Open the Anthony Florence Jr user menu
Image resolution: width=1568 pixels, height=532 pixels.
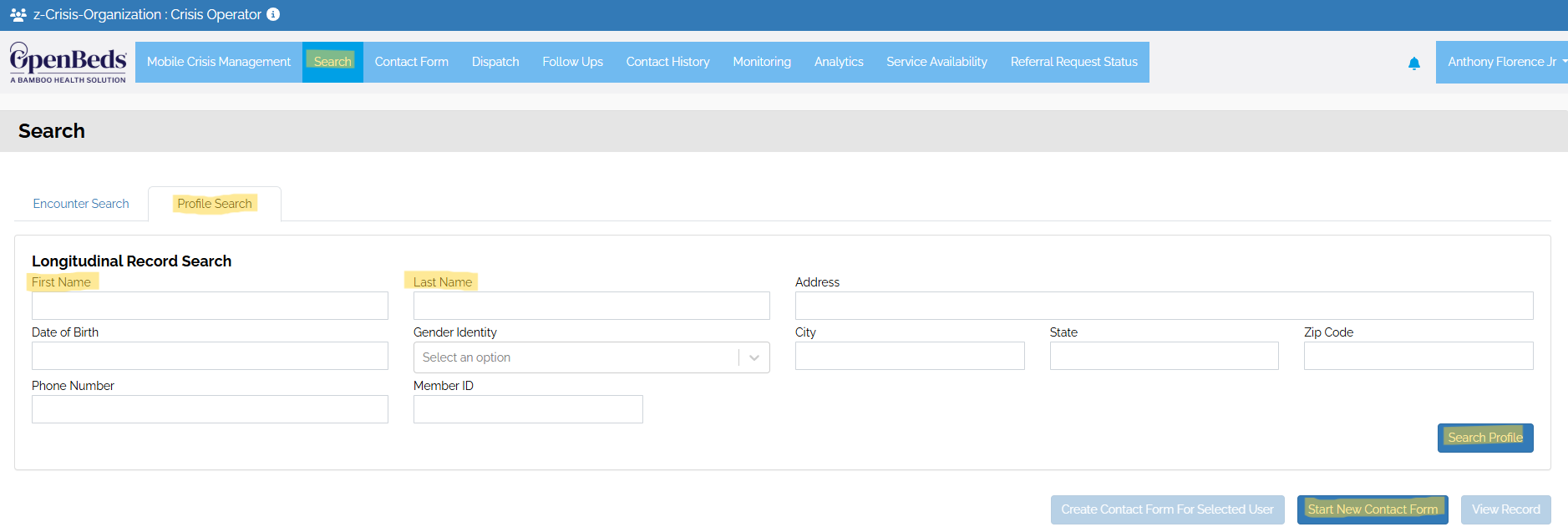1503,62
